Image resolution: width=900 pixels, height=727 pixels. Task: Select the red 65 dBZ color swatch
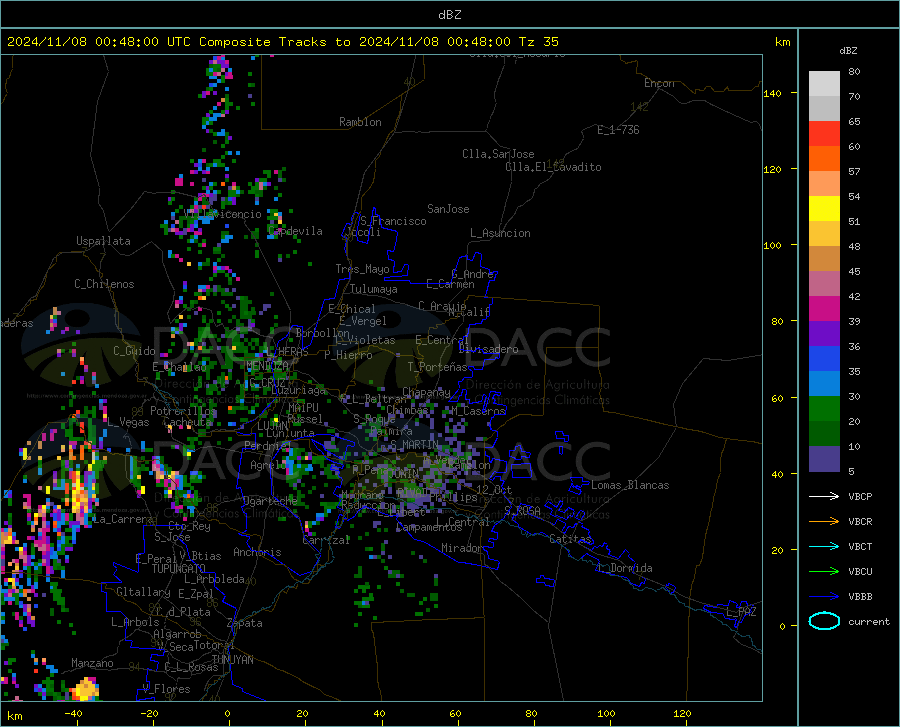pos(824,134)
